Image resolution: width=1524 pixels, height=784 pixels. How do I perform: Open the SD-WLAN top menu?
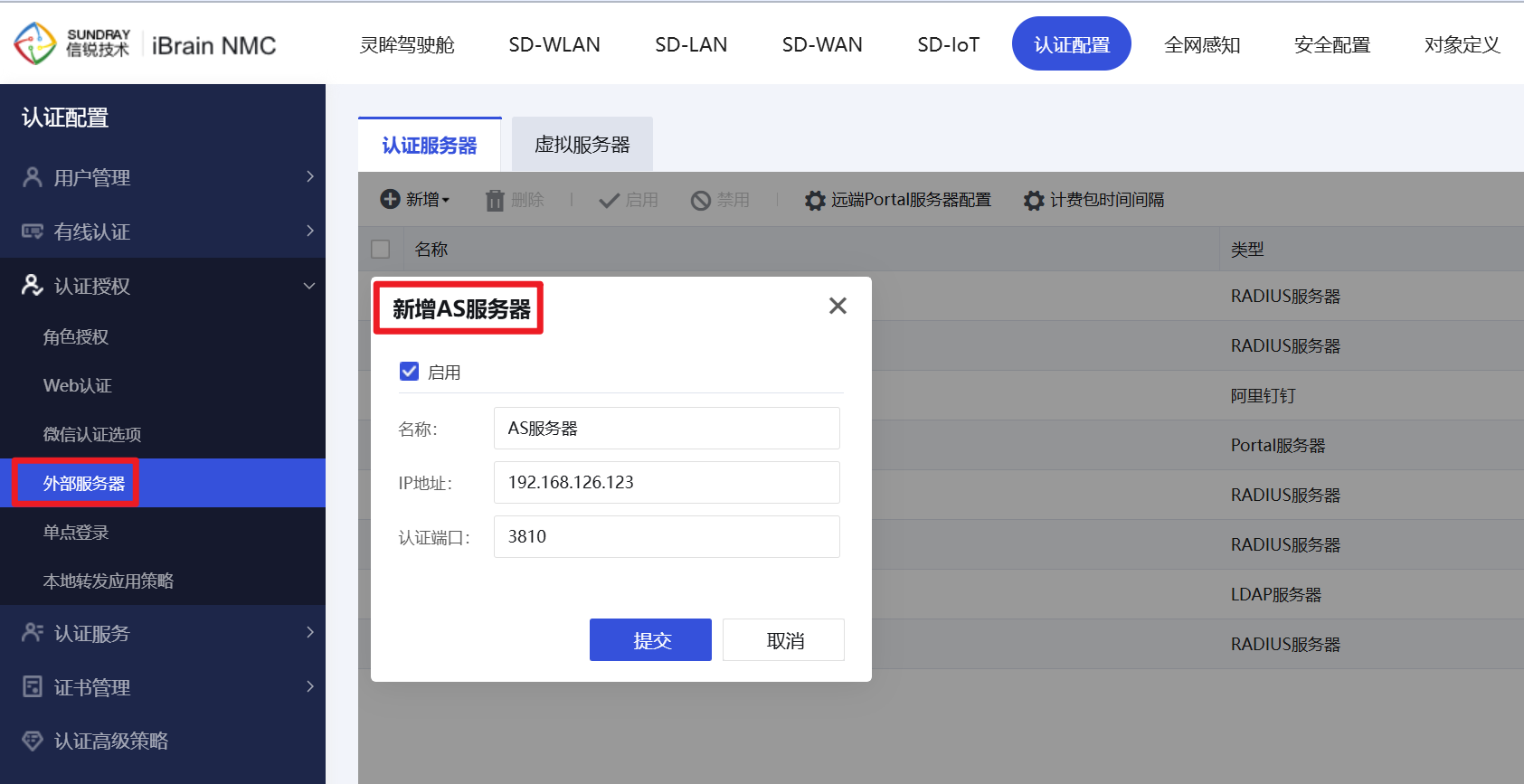click(554, 44)
